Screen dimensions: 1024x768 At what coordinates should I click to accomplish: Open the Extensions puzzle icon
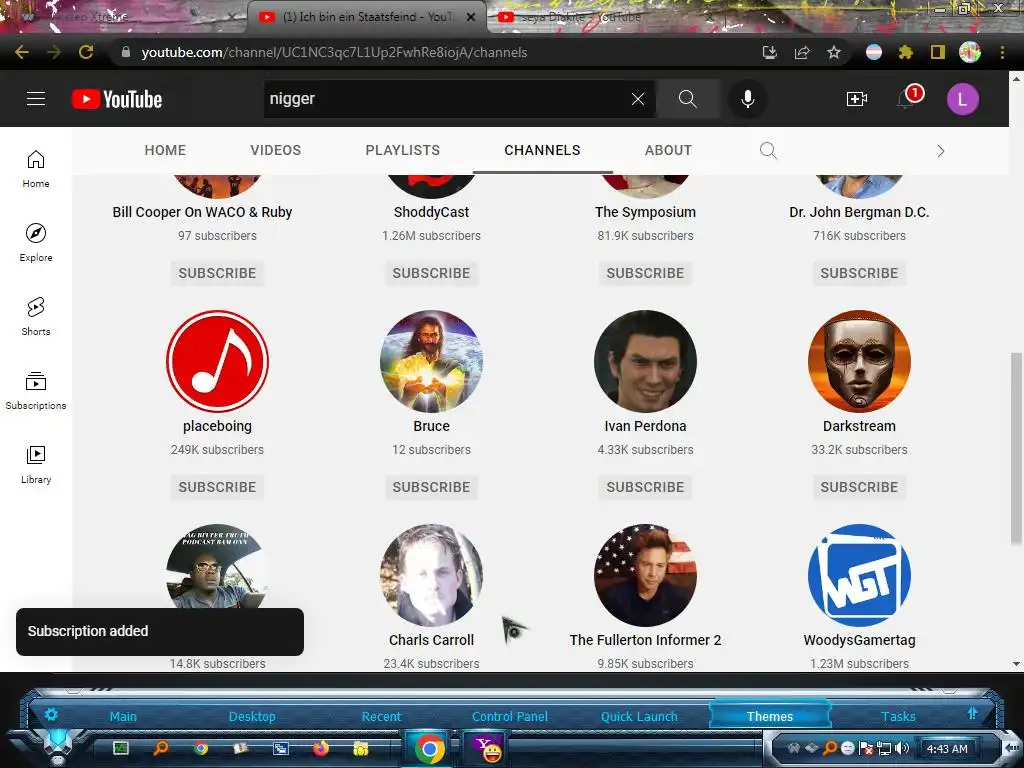[905, 52]
